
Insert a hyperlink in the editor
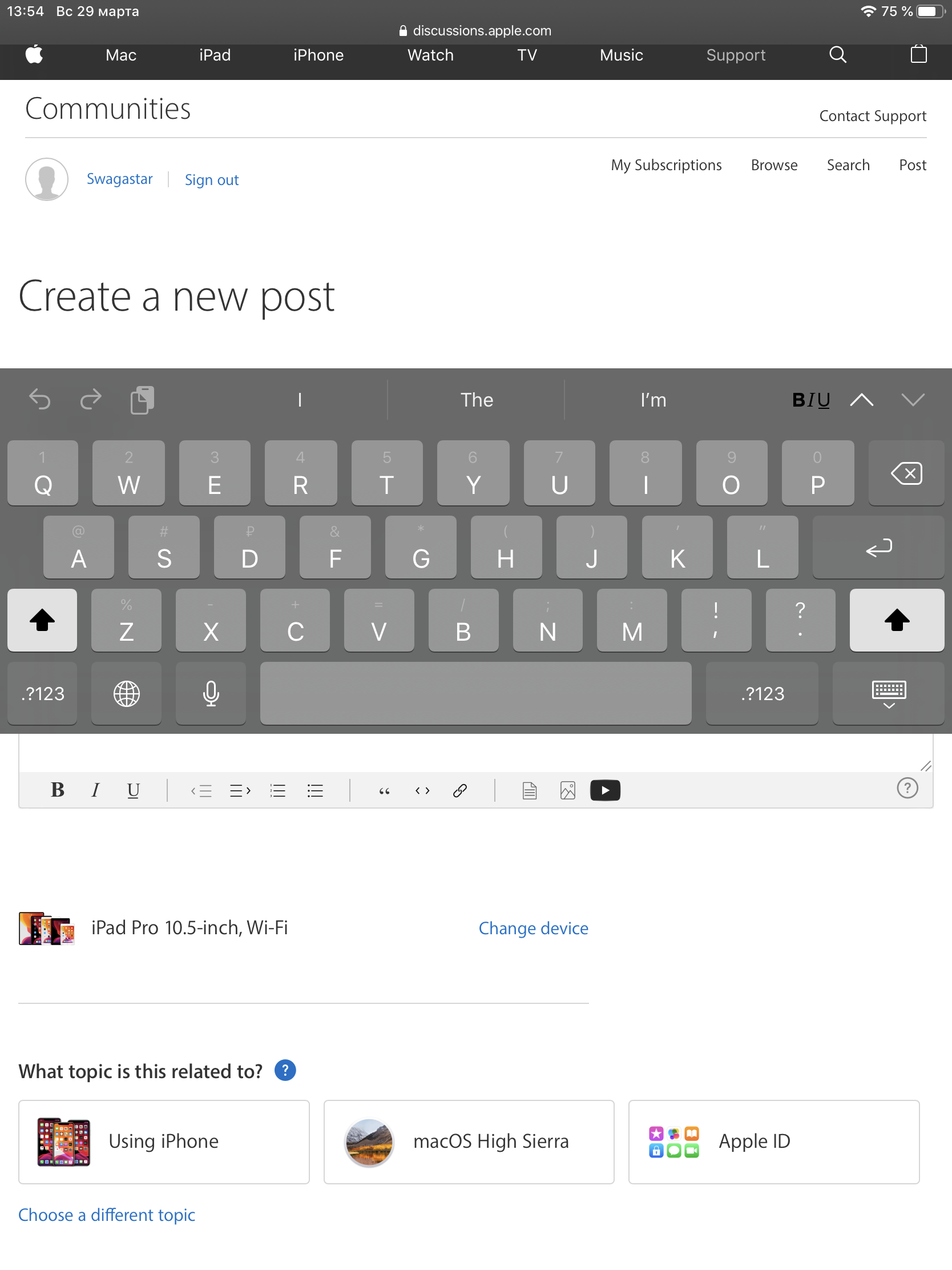459,790
